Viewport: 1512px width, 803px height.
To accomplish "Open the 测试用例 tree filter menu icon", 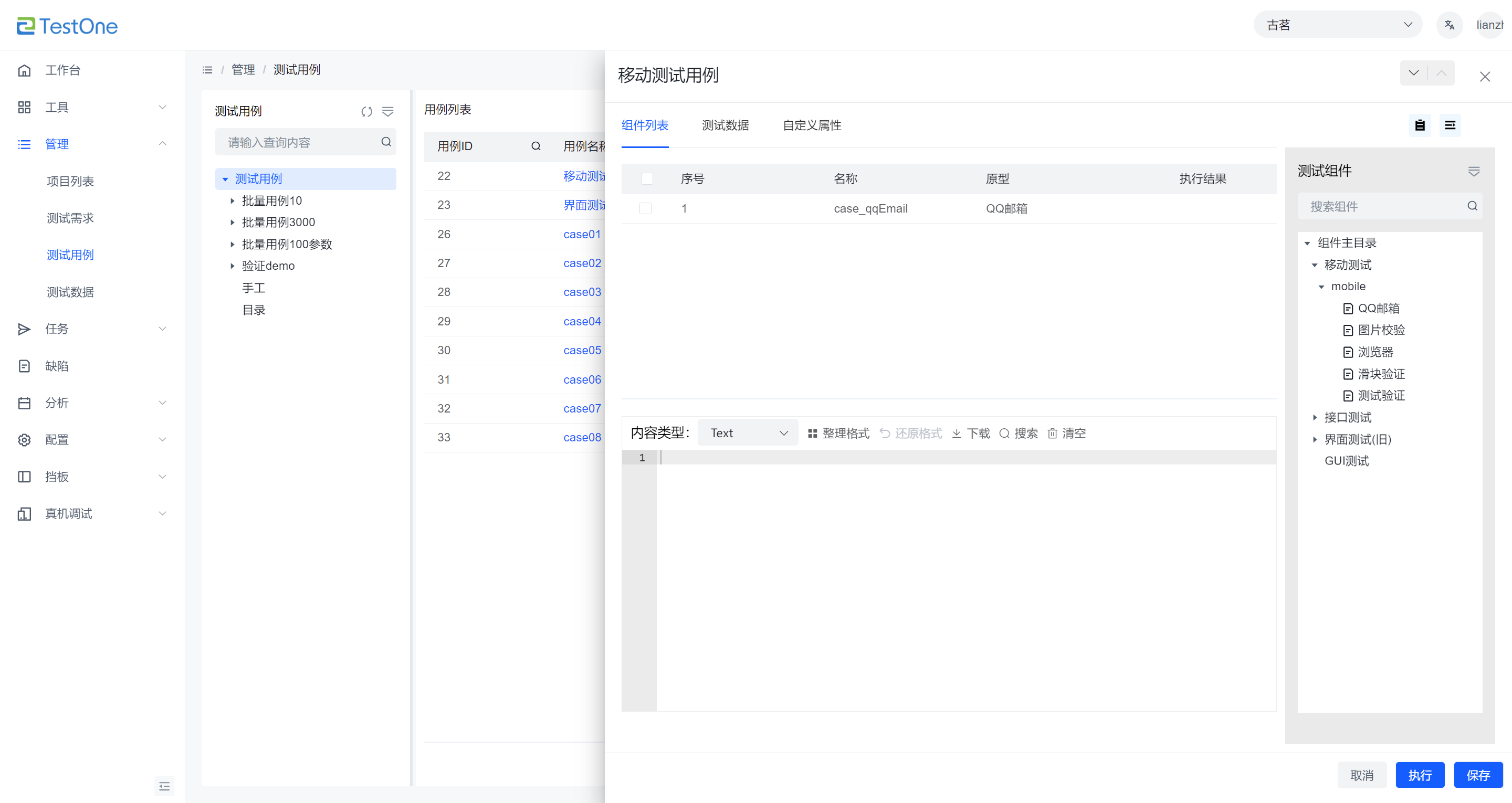I will 388,111.
